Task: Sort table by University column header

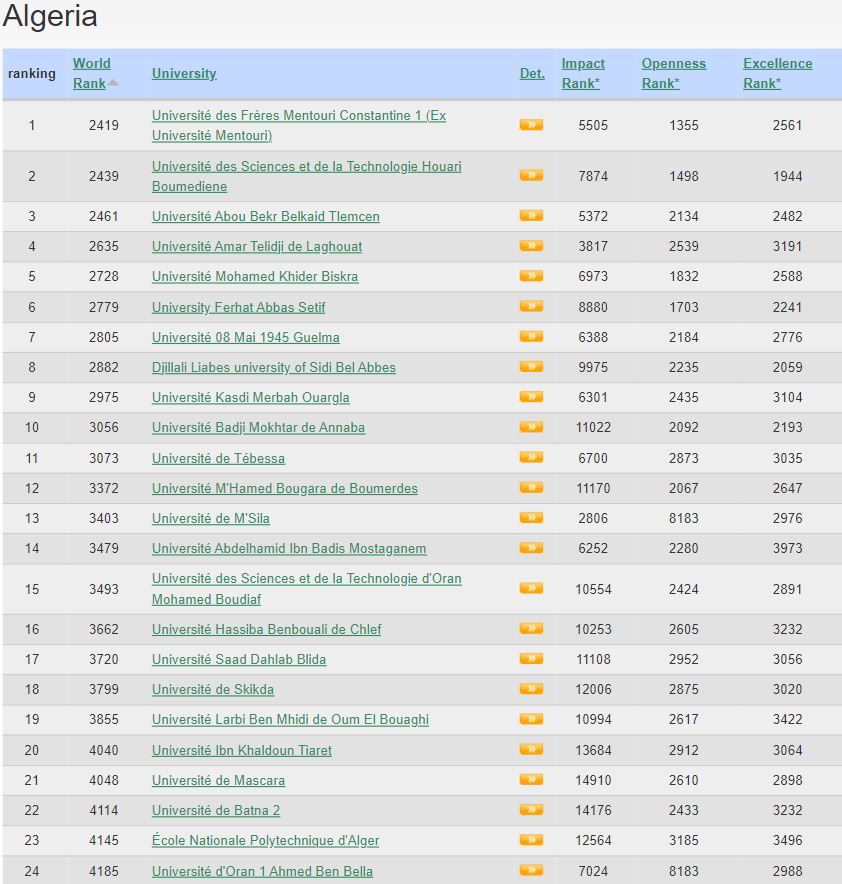Action: [x=184, y=73]
